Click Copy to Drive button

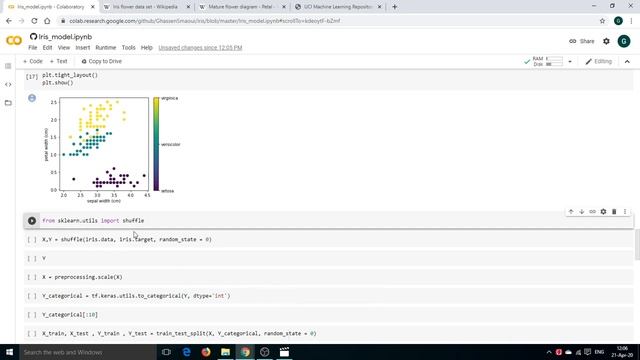[102, 61]
